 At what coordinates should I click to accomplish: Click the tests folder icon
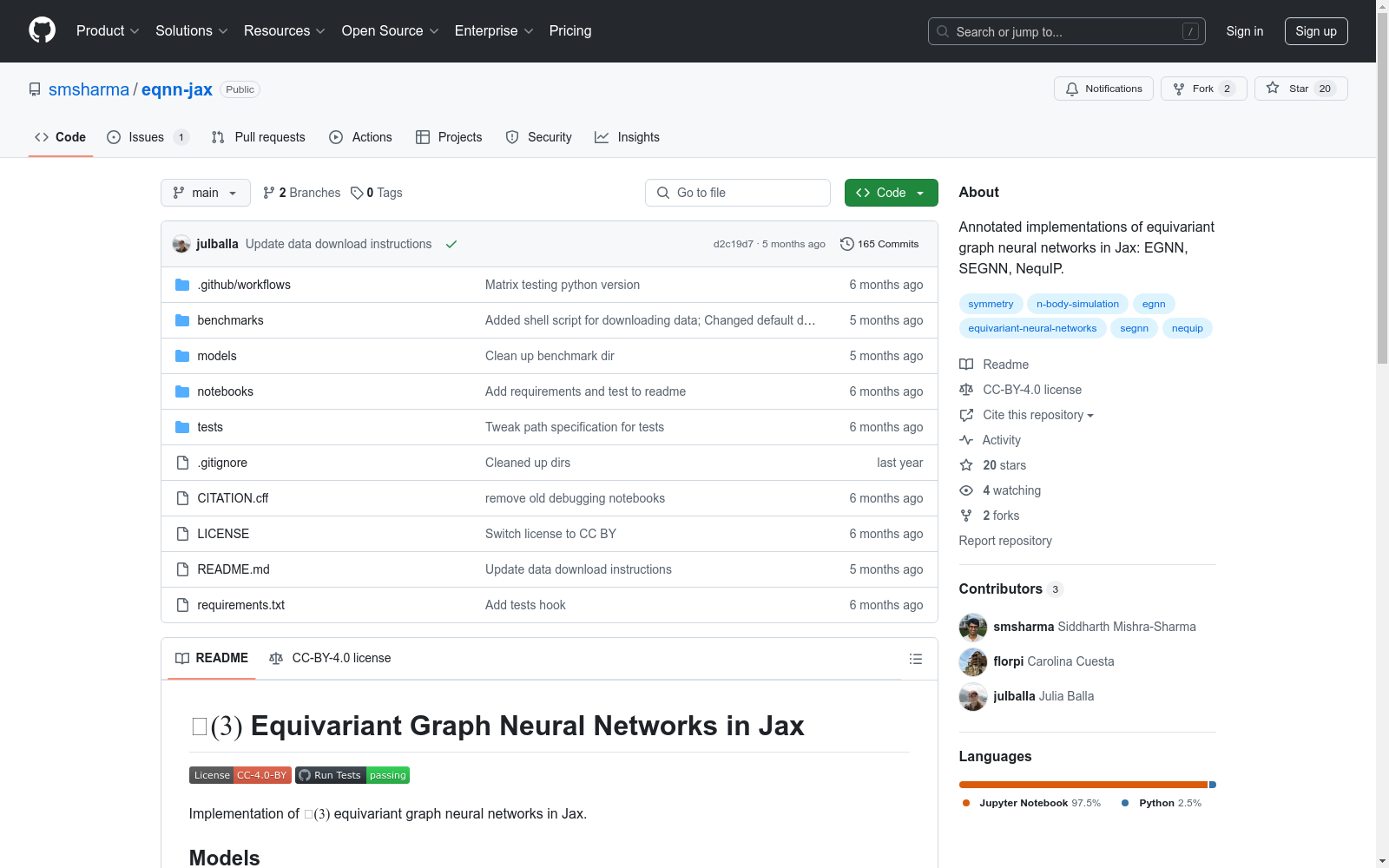click(182, 427)
